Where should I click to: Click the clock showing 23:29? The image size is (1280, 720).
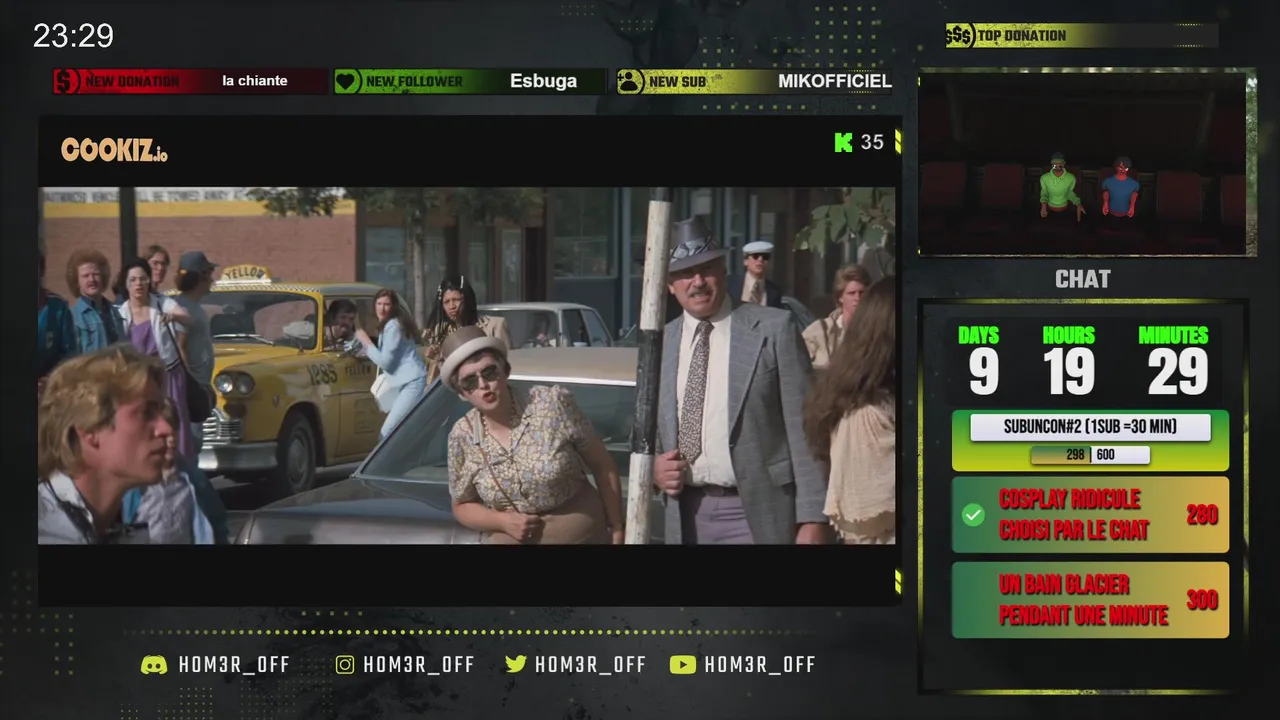coord(74,36)
